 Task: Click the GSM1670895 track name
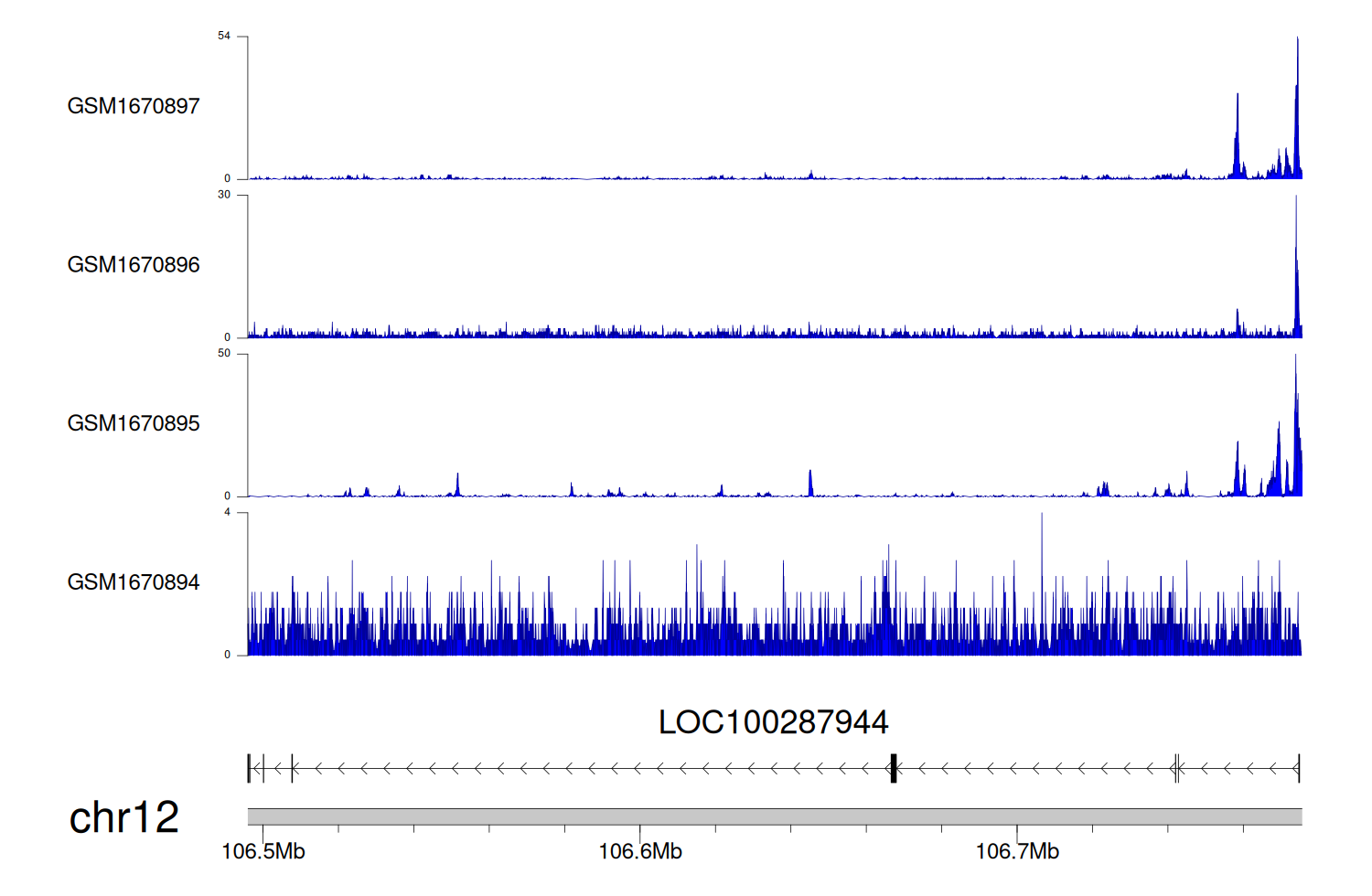134,423
